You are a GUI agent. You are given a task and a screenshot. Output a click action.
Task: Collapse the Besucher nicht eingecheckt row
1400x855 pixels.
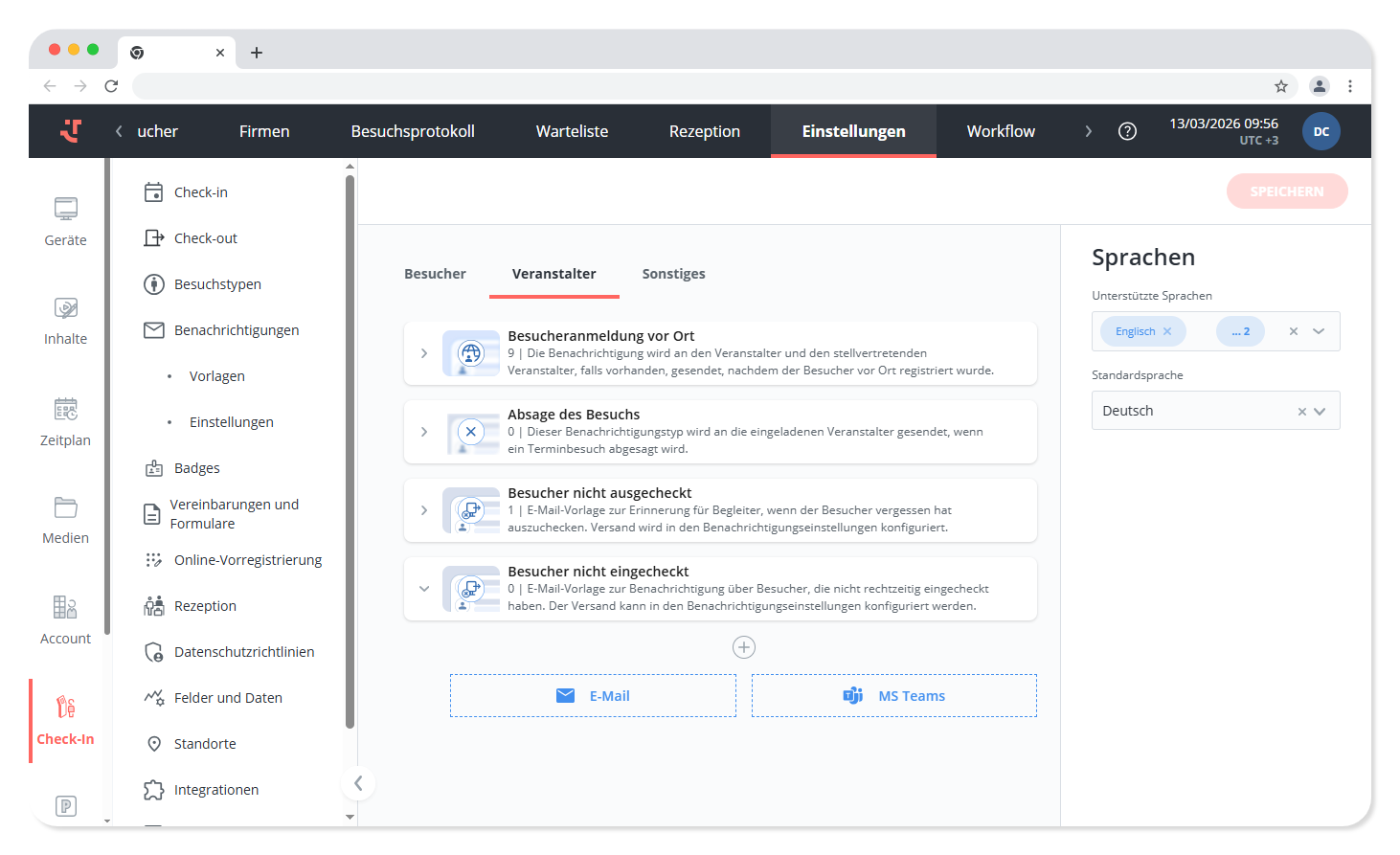click(424, 589)
